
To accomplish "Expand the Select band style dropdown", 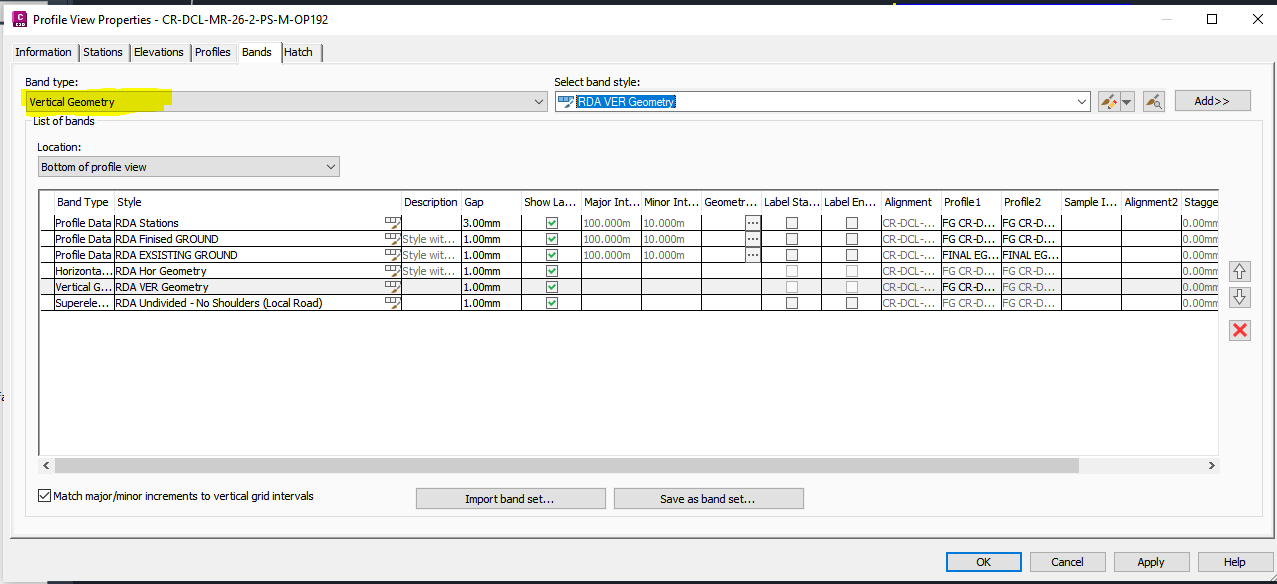I will [1081, 101].
